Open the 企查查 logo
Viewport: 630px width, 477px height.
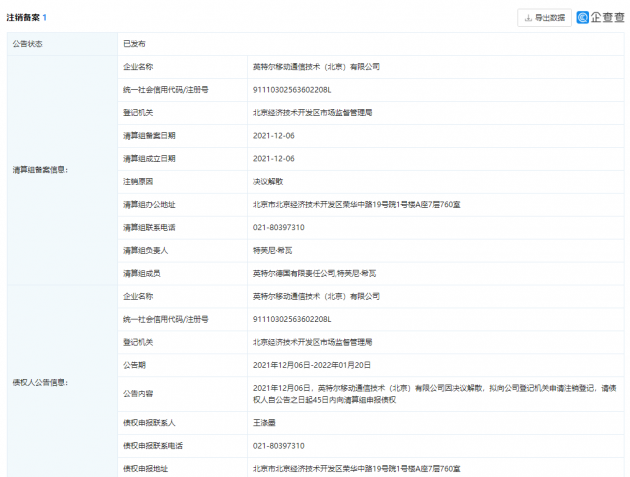click(x=601, y=17)
